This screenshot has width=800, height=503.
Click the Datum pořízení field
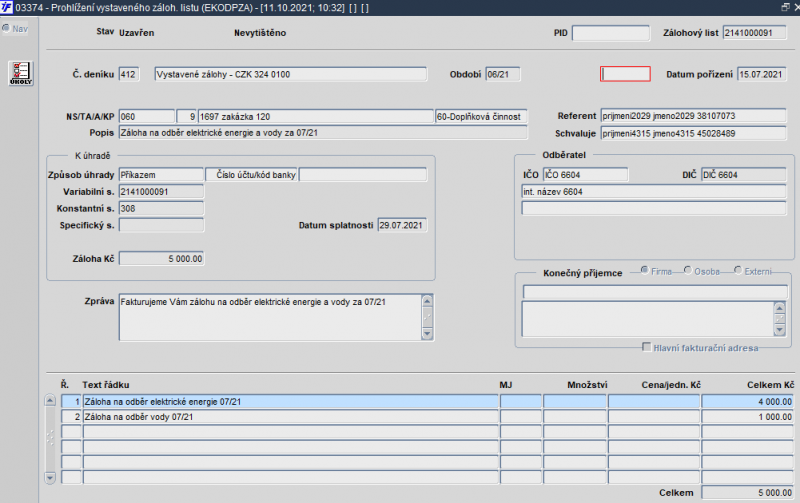click(x=762, y=74)
